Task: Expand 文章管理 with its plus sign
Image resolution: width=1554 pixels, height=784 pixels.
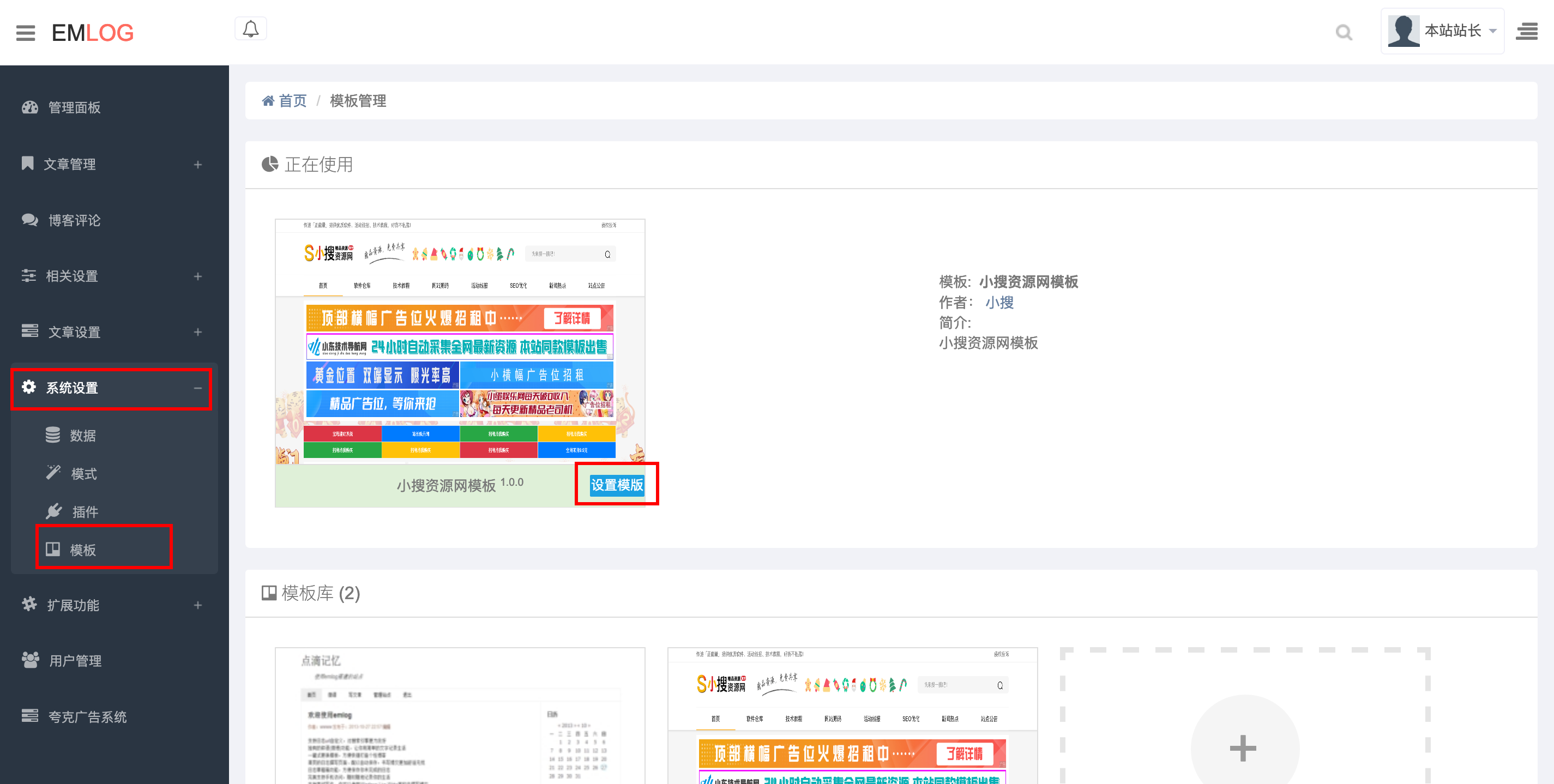Action: click(x=198, y=164)
